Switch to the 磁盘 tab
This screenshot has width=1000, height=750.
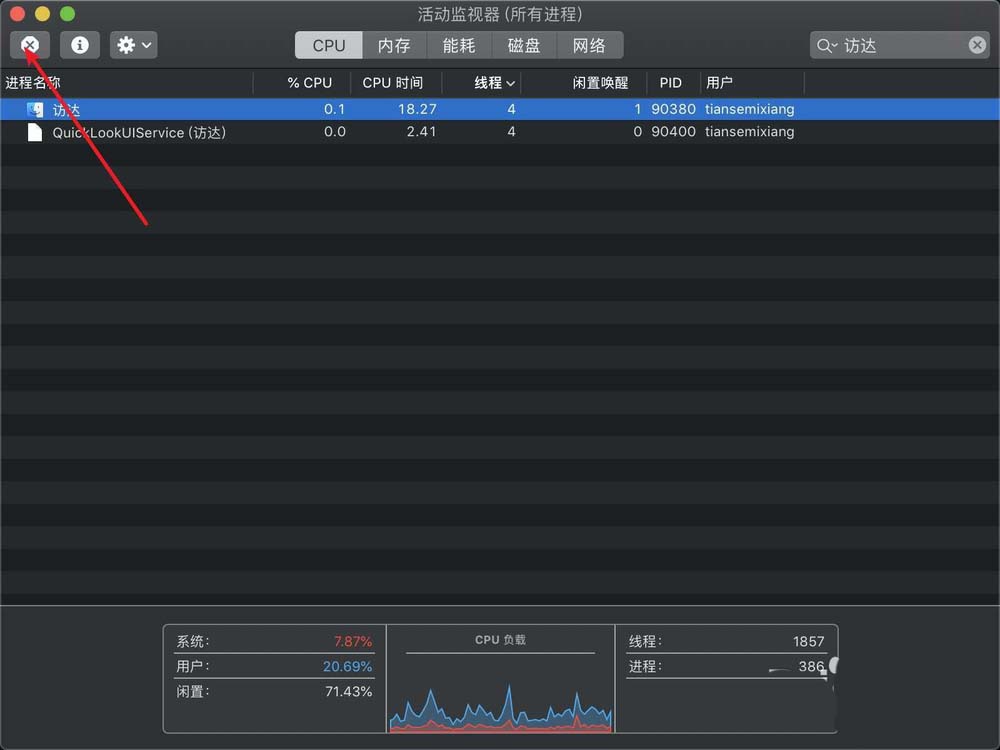click(x=525, y=44)
